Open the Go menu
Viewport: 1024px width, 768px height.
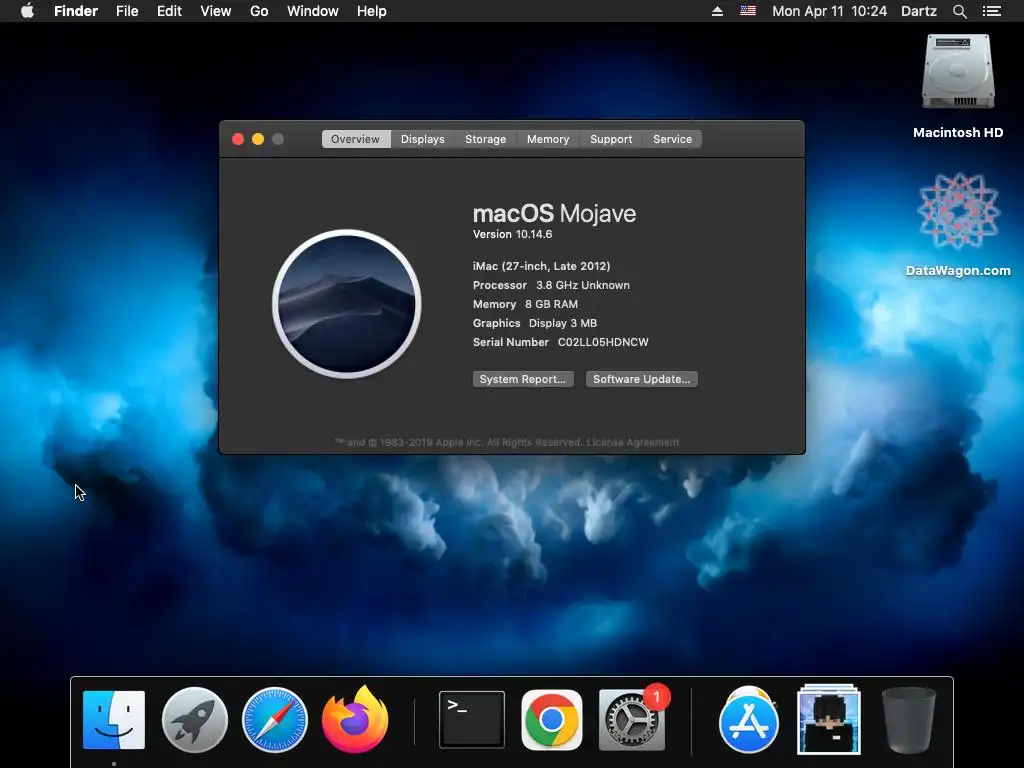pyautogui.click(x=259, y=11)
